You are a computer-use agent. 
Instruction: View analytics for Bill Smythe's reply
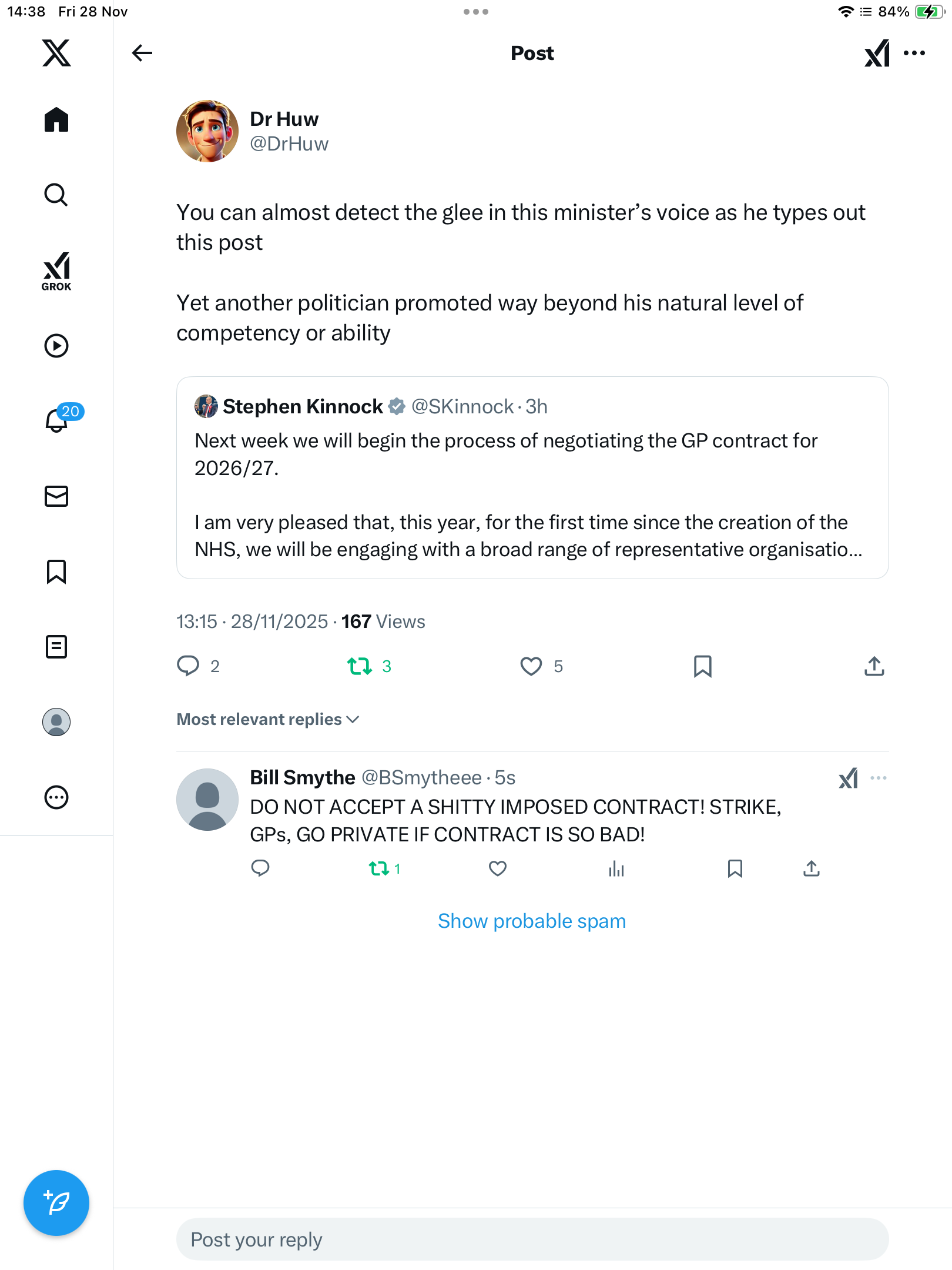[x=616, y=868]
